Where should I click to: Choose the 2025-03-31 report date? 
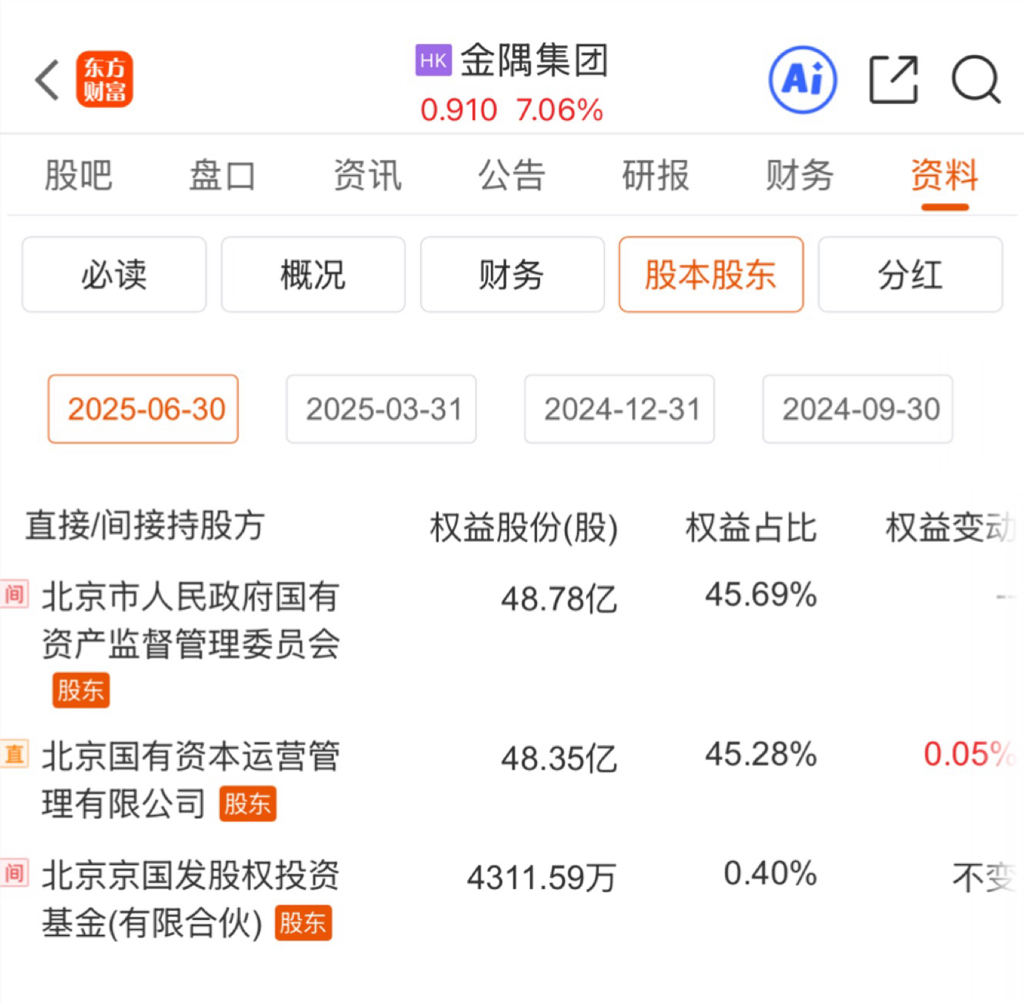point(381,409)
